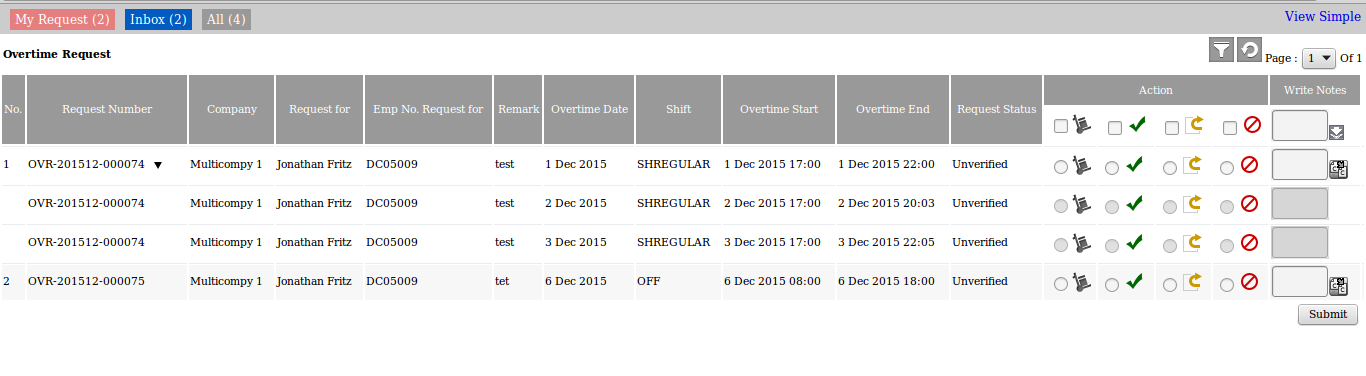1366x376 pixels.
Task: Click the filter funnel icon
Action: click(x=1221, y=50)
